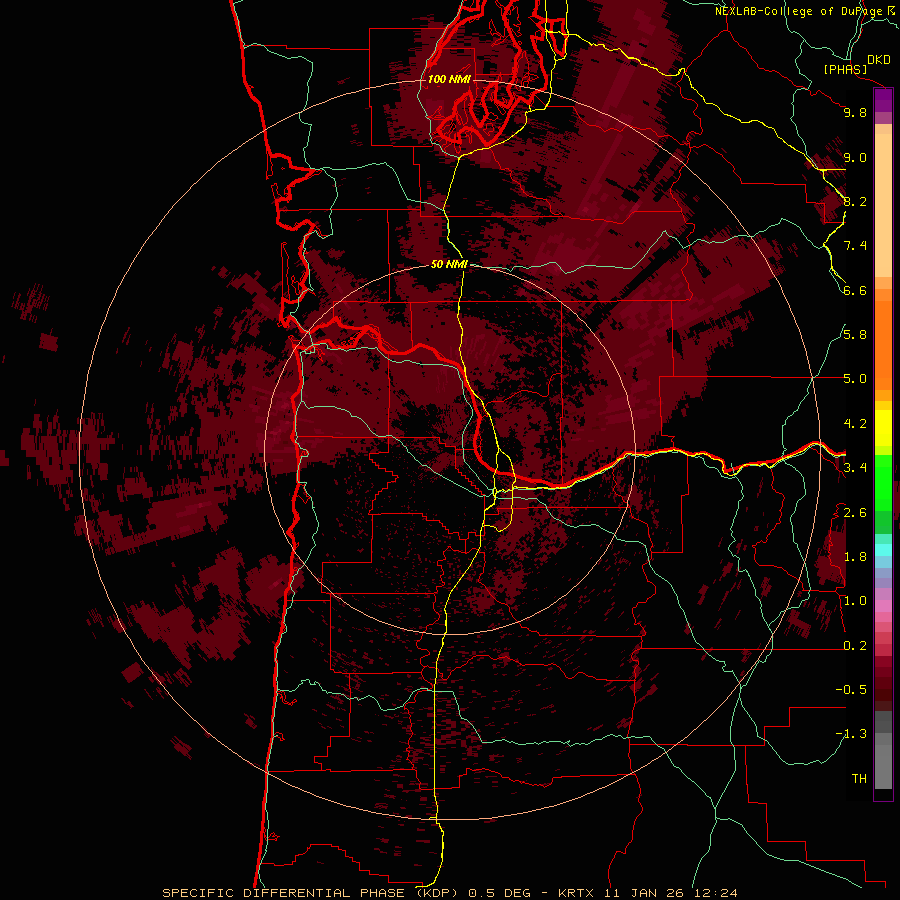Viewport: 900px width, 900px height.
Task: Click the 100 NMI range ring label
Action: click(x=449, y=79)
